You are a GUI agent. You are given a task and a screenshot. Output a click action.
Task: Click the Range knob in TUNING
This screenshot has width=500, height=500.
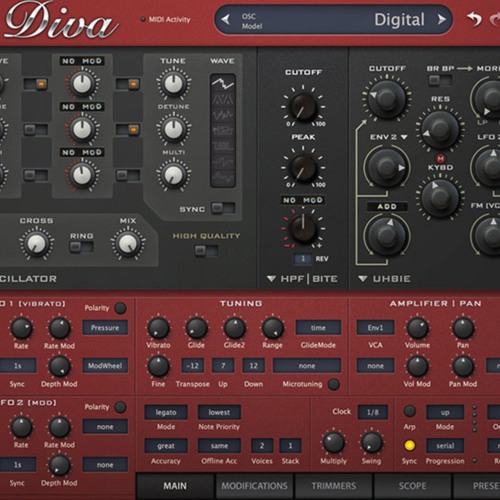(273, 328)
